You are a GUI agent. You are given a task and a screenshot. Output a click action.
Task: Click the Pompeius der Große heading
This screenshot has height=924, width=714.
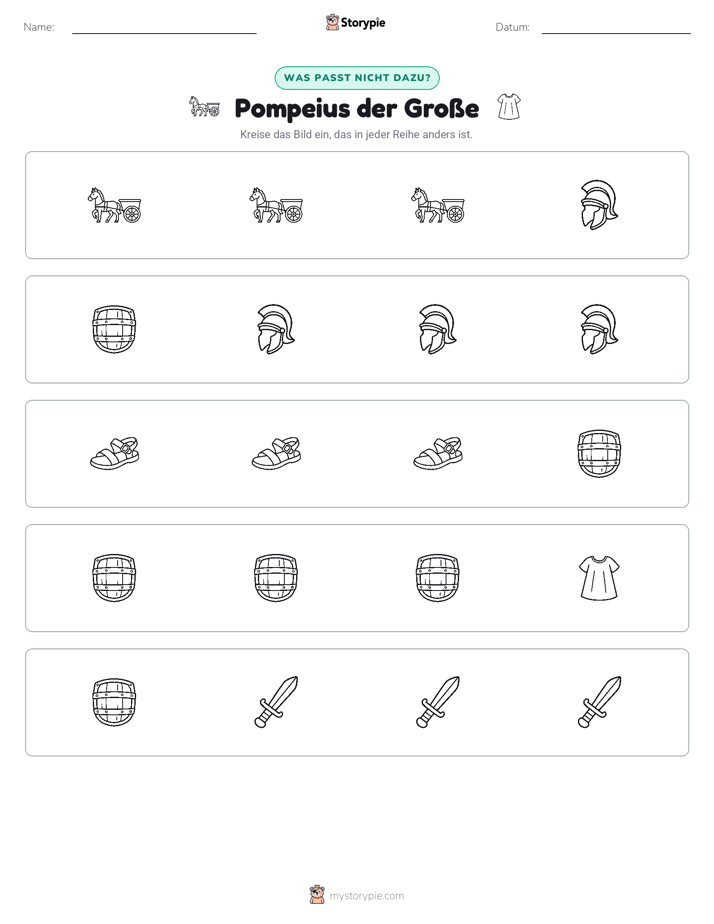point(357,108)
